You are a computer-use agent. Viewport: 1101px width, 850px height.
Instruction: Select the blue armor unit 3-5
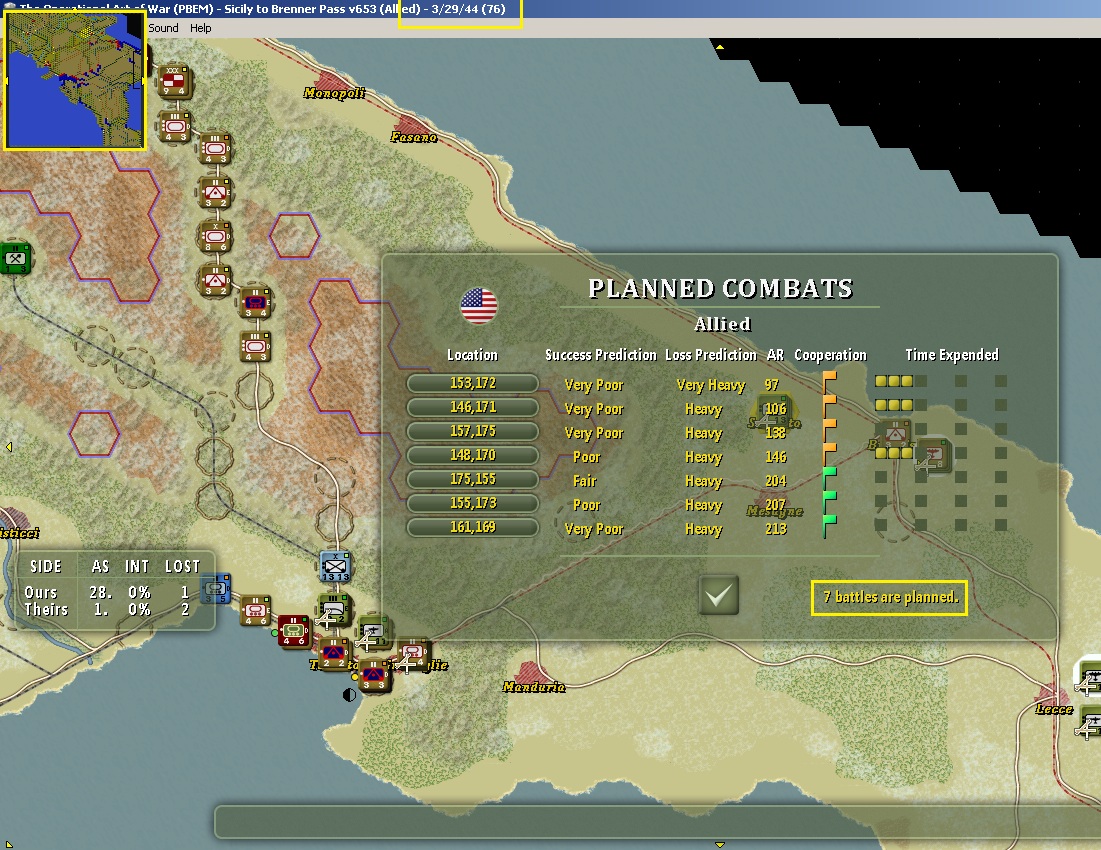point(216,588)
